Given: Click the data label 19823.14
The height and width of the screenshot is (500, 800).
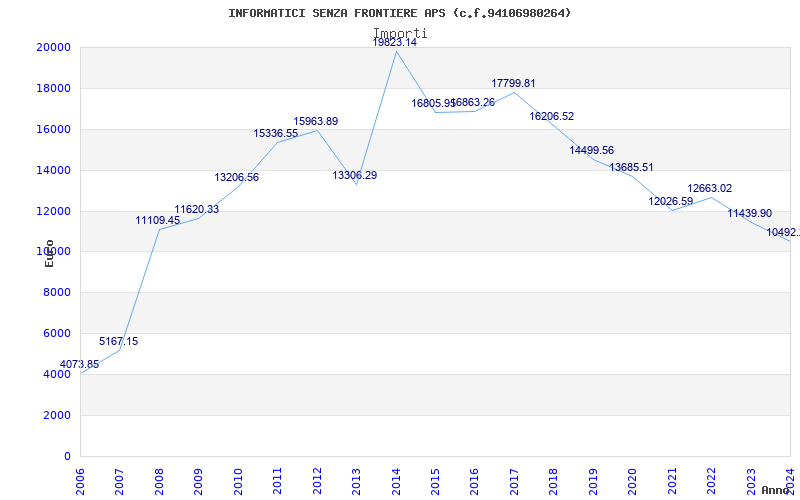Looking at the screenshot, I should [x=394, y=43].
